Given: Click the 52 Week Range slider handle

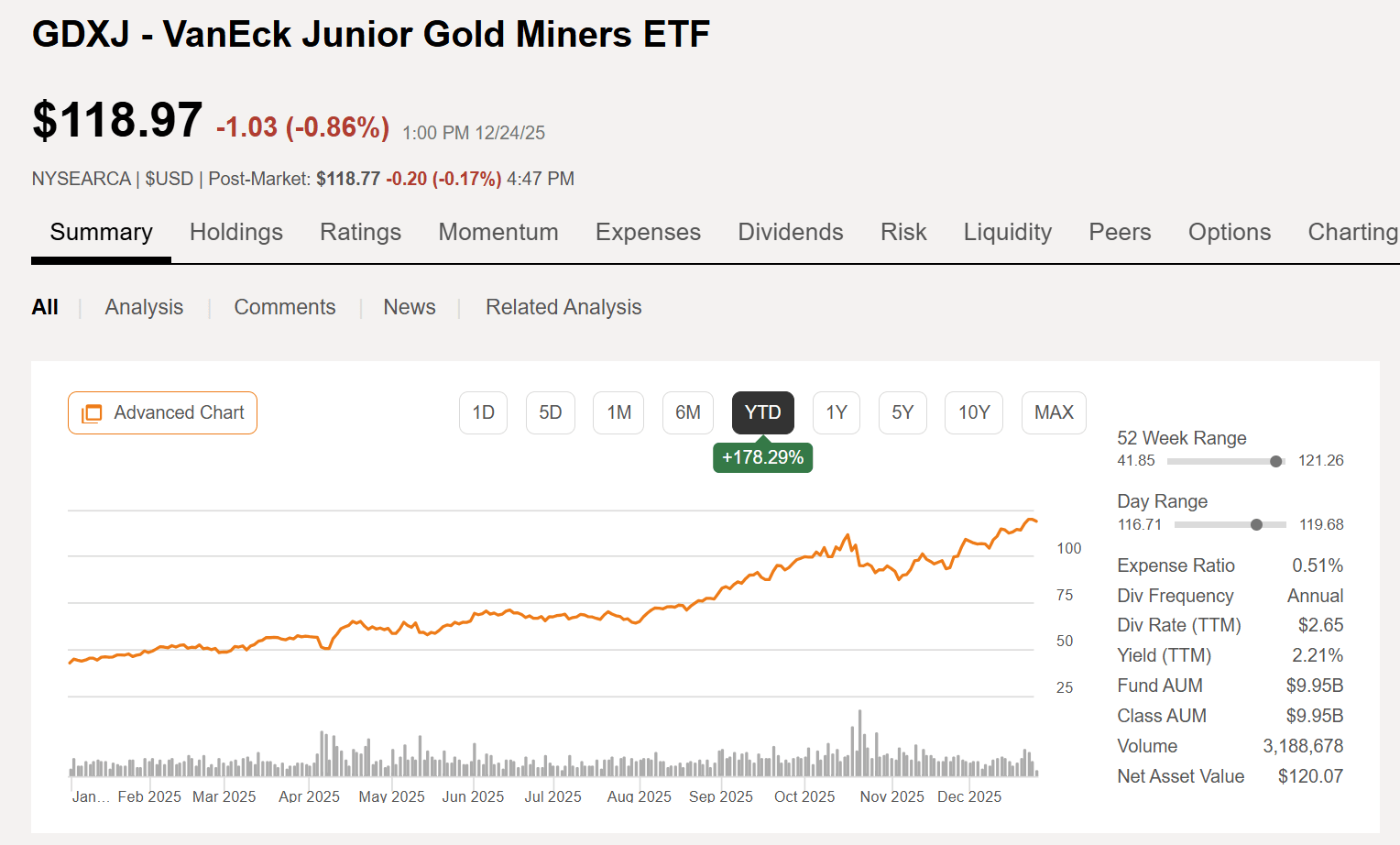Looking at the screenshot, I should 1277,461.
